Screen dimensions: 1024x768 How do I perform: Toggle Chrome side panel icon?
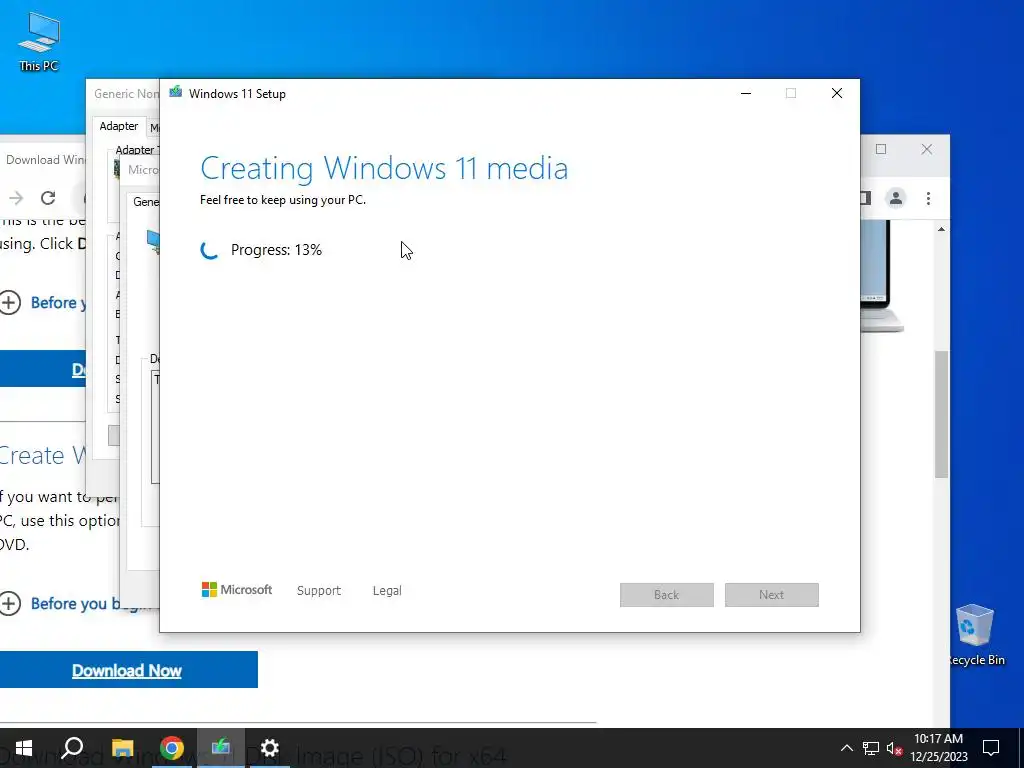click(x=866, y=198)
